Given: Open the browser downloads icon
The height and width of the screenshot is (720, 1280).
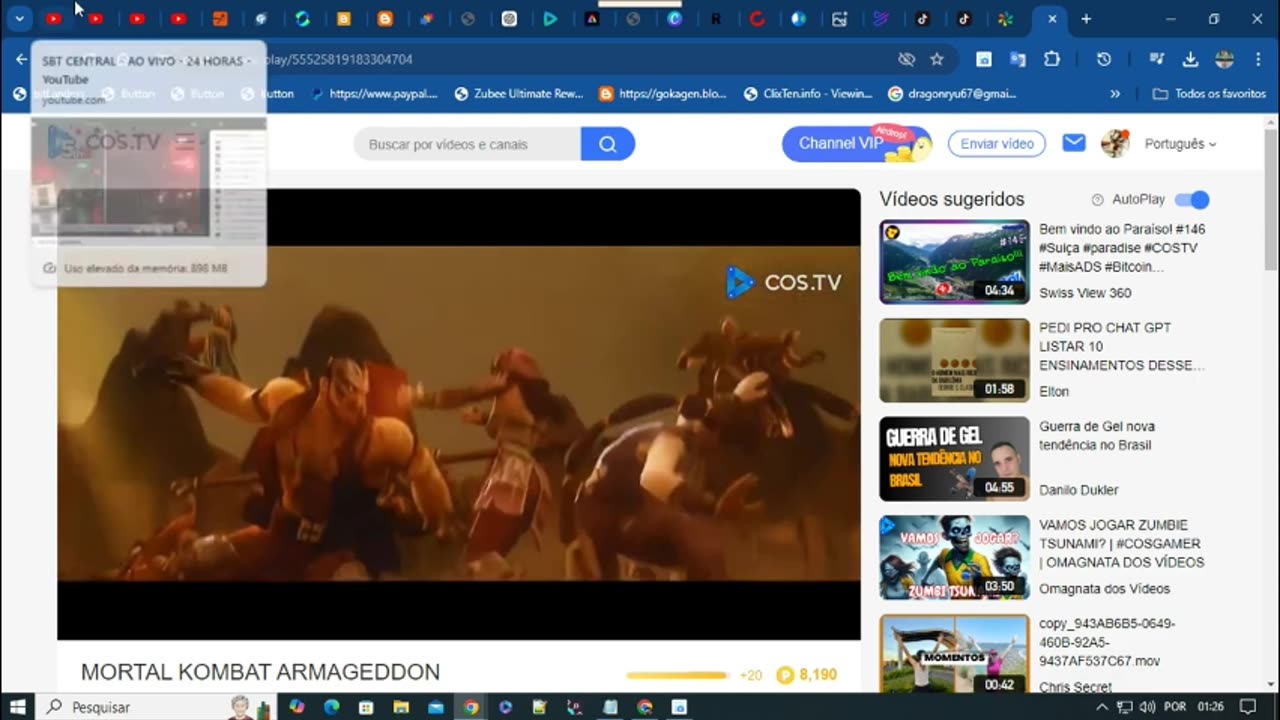Looking at the screenshot, I should (x=1190, y=59).
